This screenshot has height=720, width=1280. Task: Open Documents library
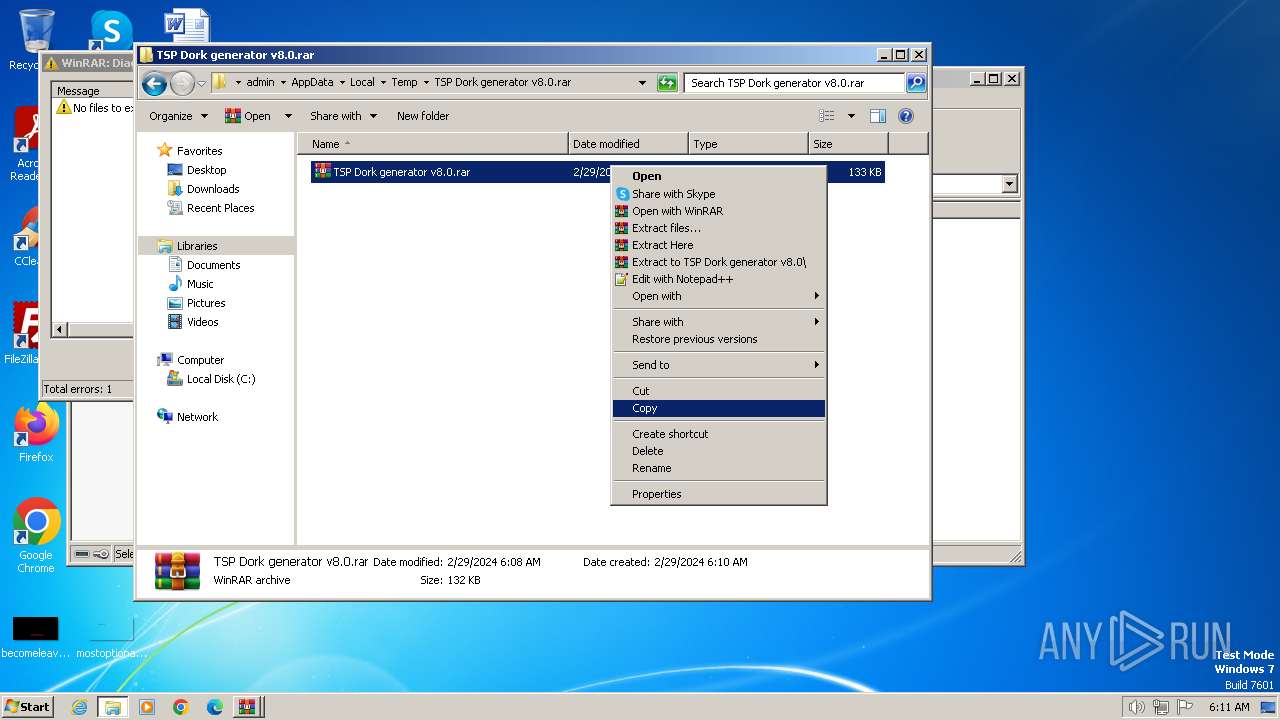[213, 265]
